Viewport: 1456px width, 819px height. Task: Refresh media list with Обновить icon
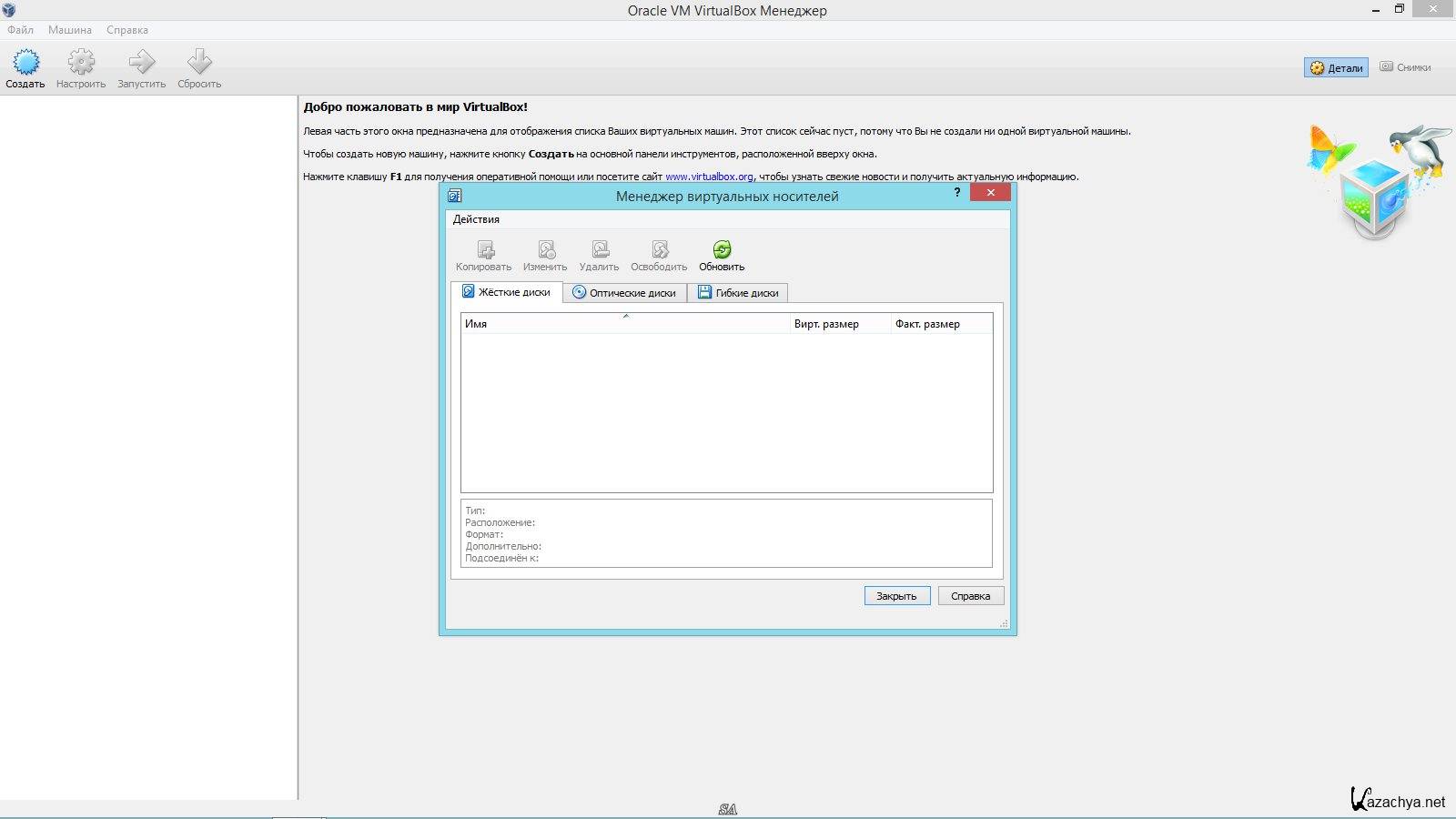tap(722, 249)
